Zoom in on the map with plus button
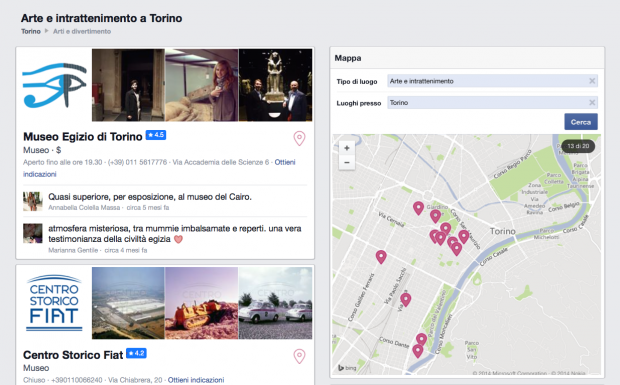 coord(347,148)
